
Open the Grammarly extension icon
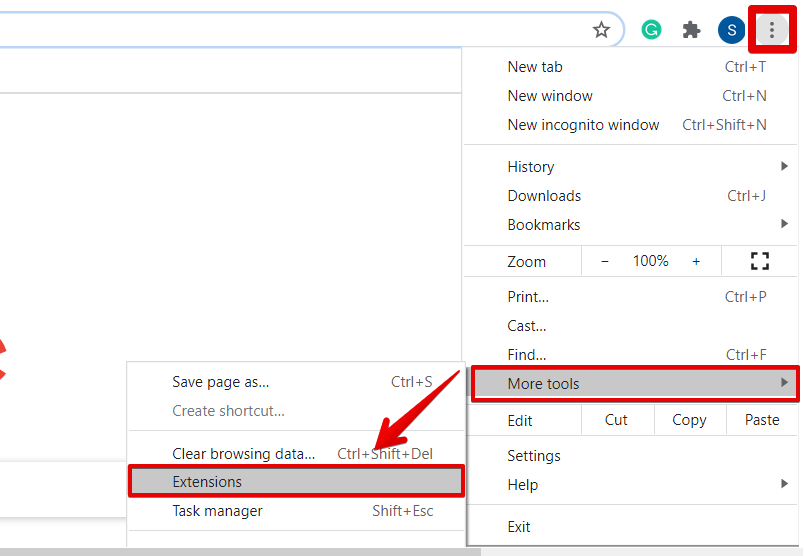pyautogui.click(x=651, y=30)
